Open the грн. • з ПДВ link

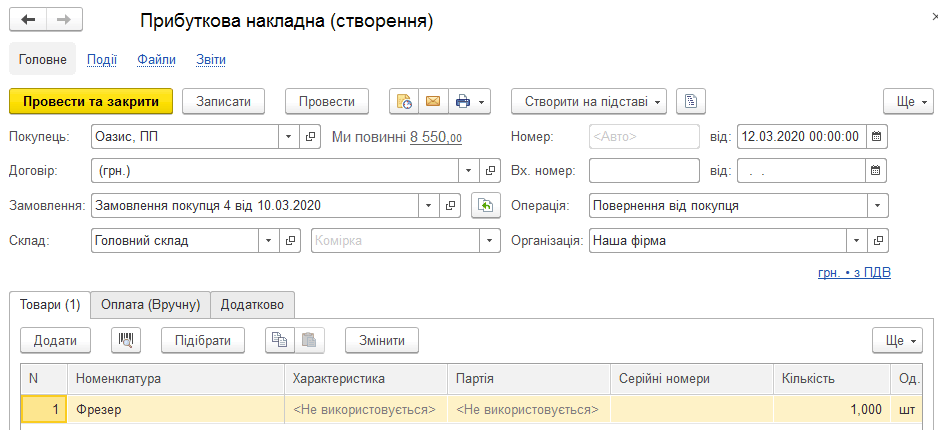click(x=854, y=273)
